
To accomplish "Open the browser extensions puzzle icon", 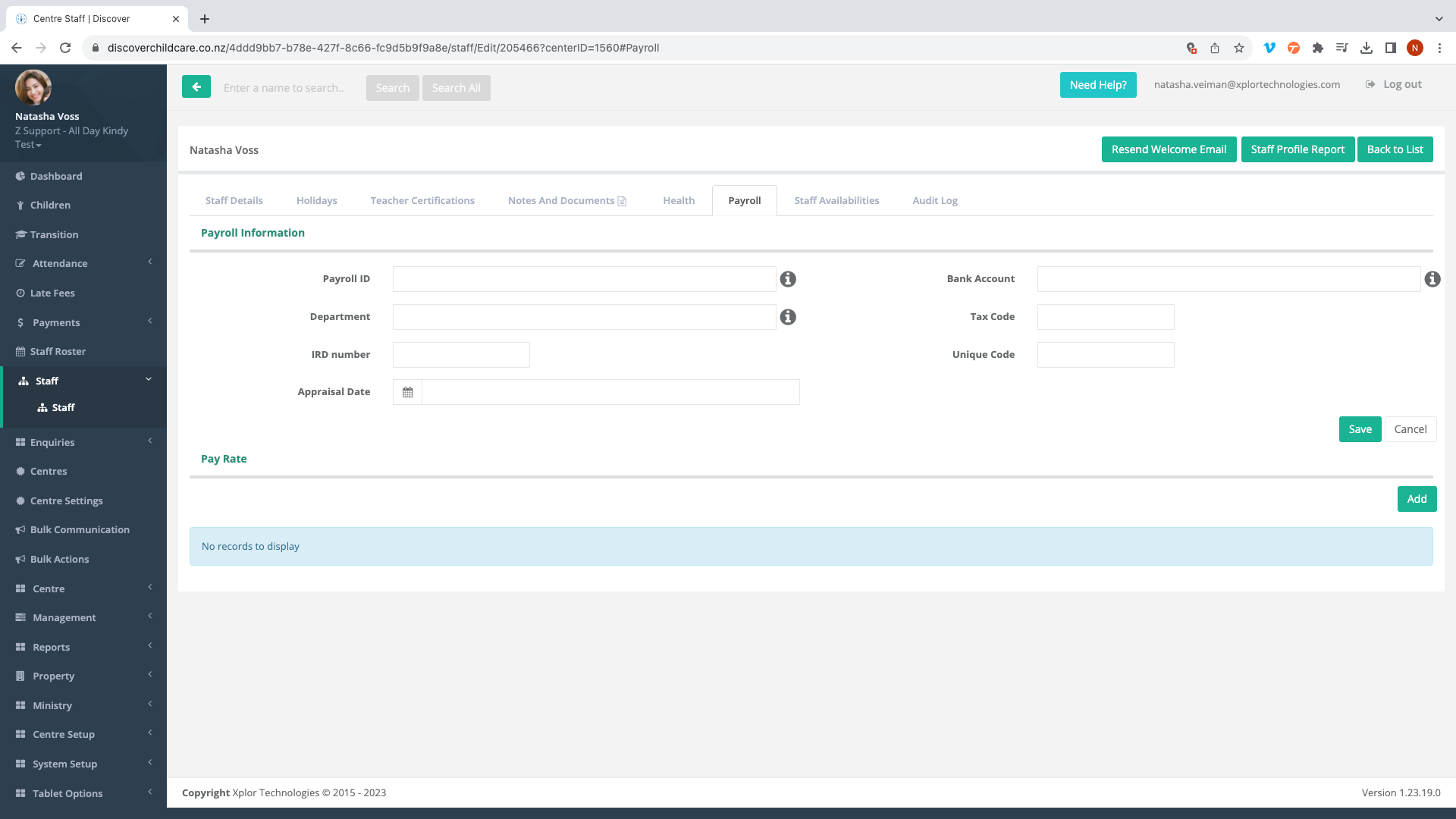I will [1318, 48].
